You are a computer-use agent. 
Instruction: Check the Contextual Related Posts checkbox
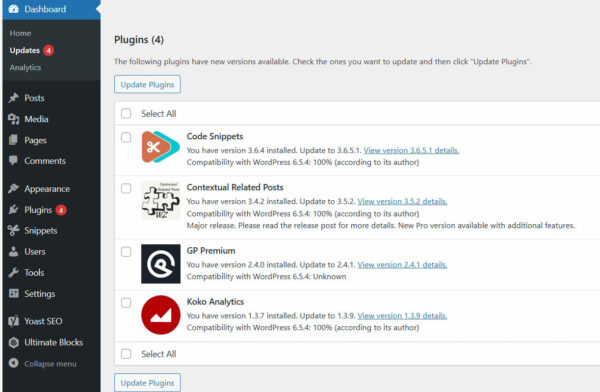coord(126,188)
